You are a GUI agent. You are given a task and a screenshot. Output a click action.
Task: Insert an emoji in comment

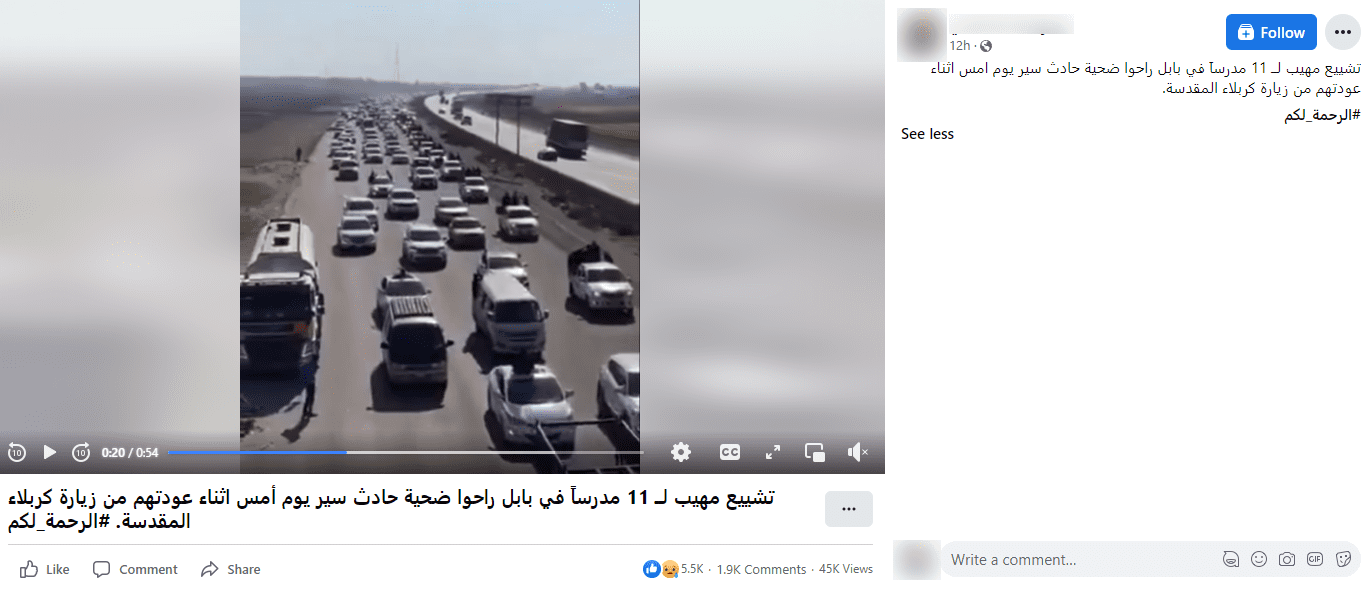pyautogui.click(x=1259, y=560)
